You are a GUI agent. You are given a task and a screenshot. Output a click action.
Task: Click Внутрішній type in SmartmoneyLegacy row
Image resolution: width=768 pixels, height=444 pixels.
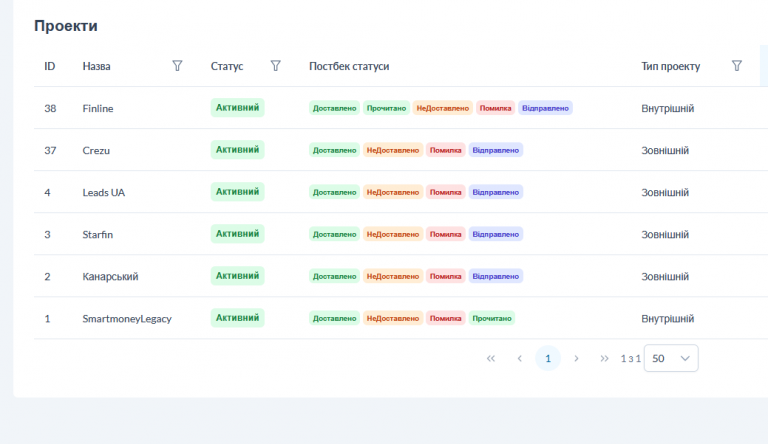coord(668,319)
